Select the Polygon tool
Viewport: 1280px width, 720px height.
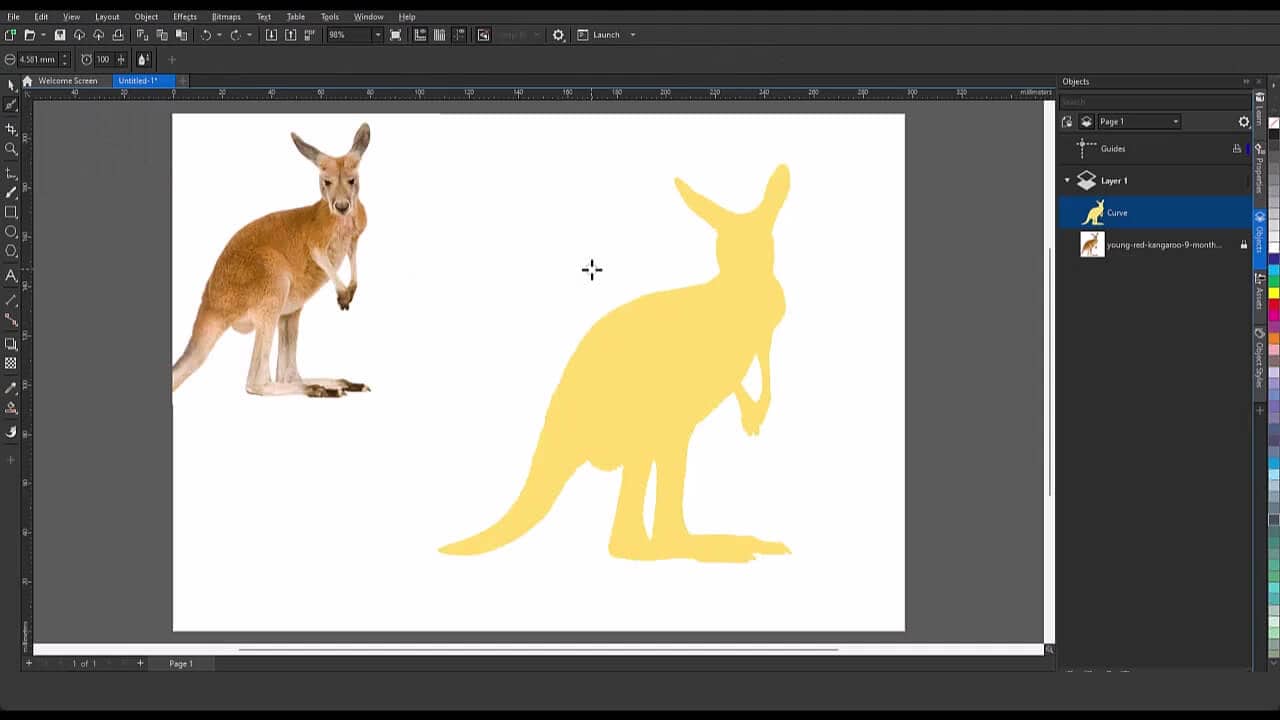coord(11,251)
